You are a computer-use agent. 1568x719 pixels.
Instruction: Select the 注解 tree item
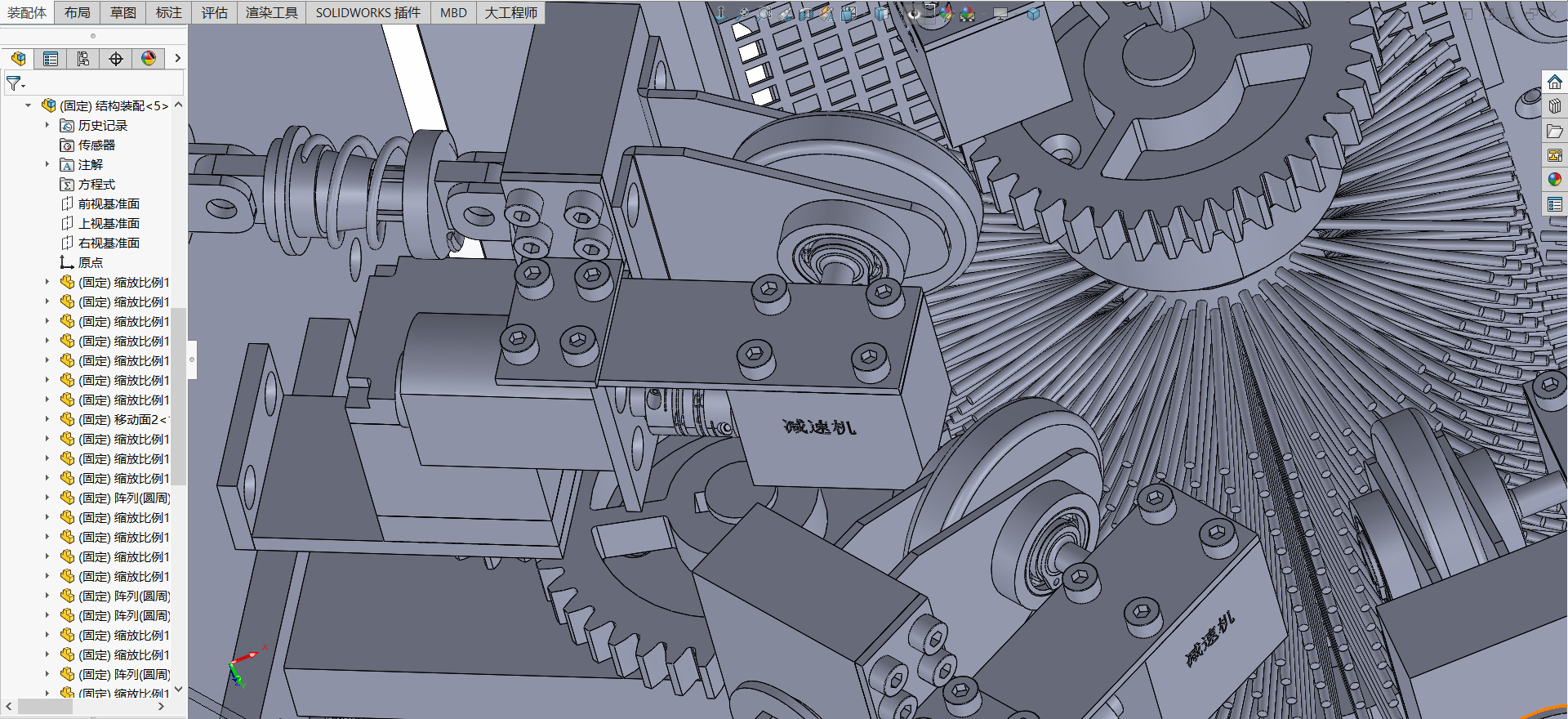coord(82,164)
